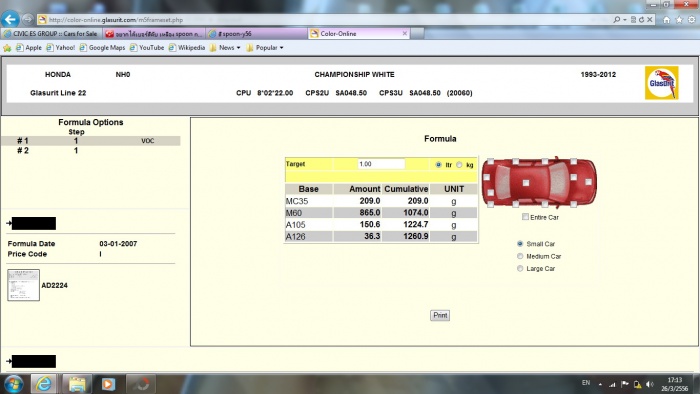Click the refresh icon in address bar
Viewport: 700px width, 394px height.
[x=642, y=20]
